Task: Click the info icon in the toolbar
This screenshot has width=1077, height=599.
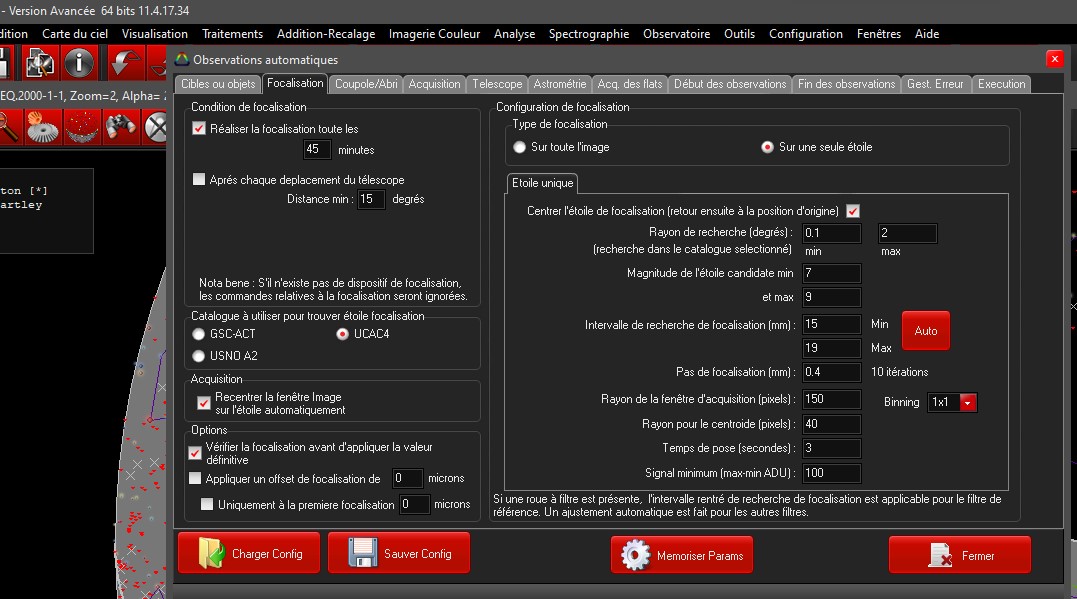Action: pyautogui.click(x=78, y=62)
